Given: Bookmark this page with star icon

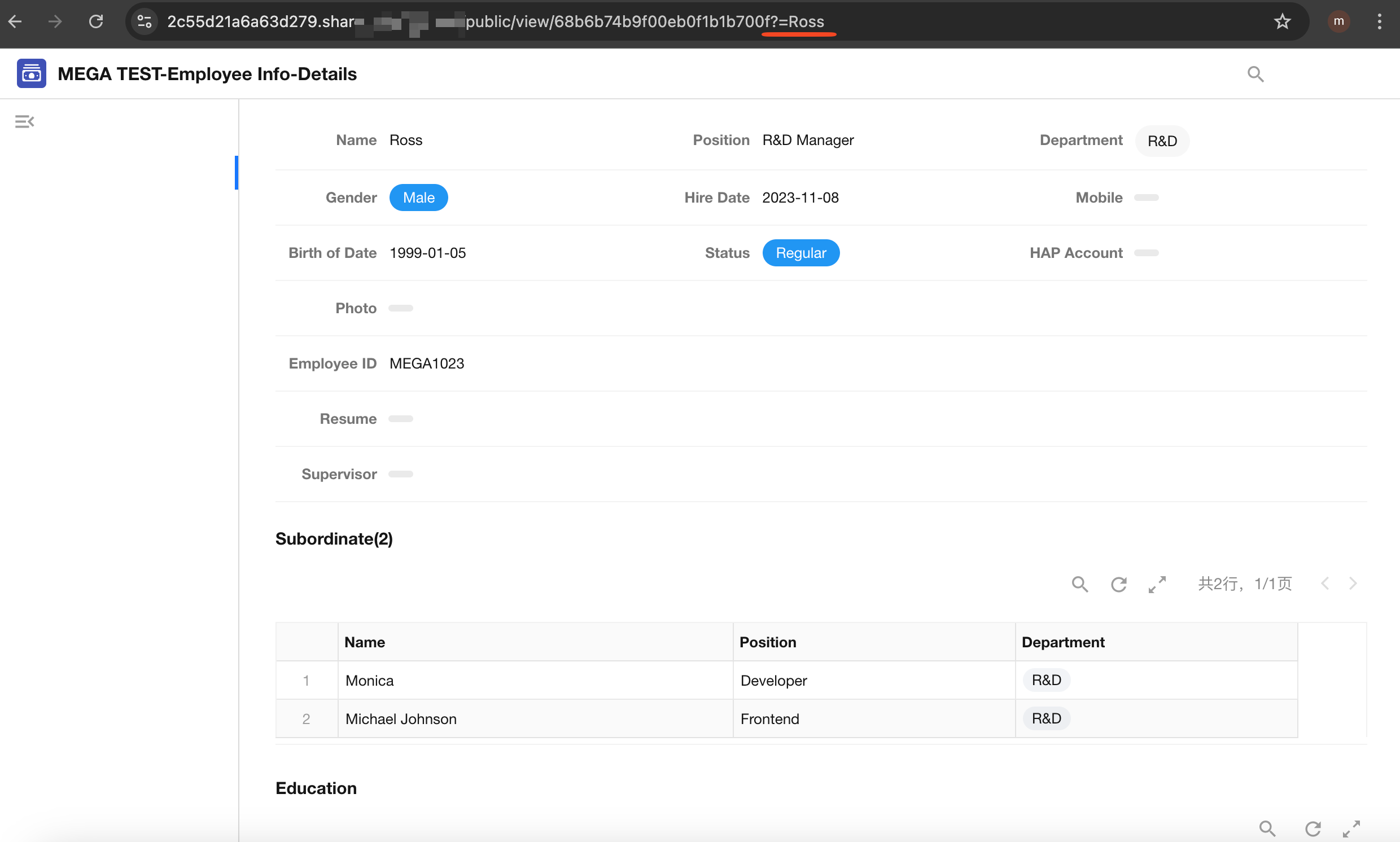Looking at the screenshot, I should pyautogui.click(x=1282, y=21).
